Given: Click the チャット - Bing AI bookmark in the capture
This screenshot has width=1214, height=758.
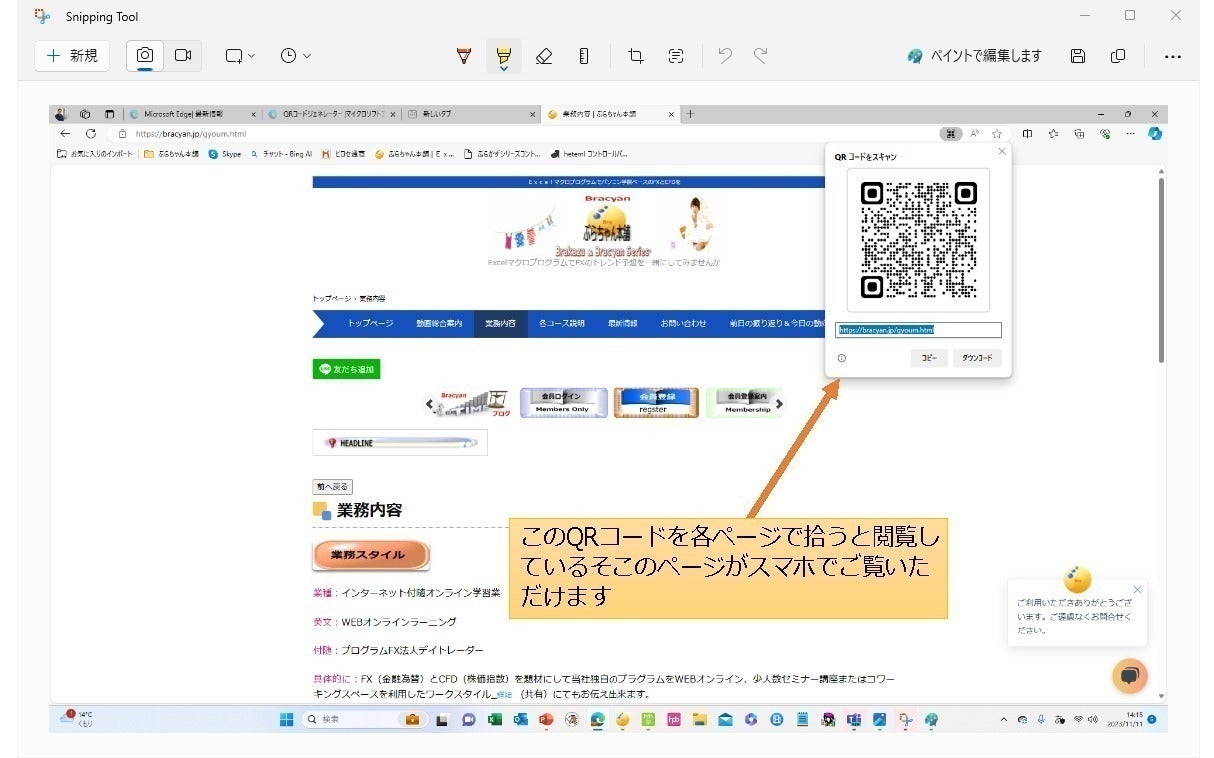Looking at the screenshot, I should click(281, 154).
